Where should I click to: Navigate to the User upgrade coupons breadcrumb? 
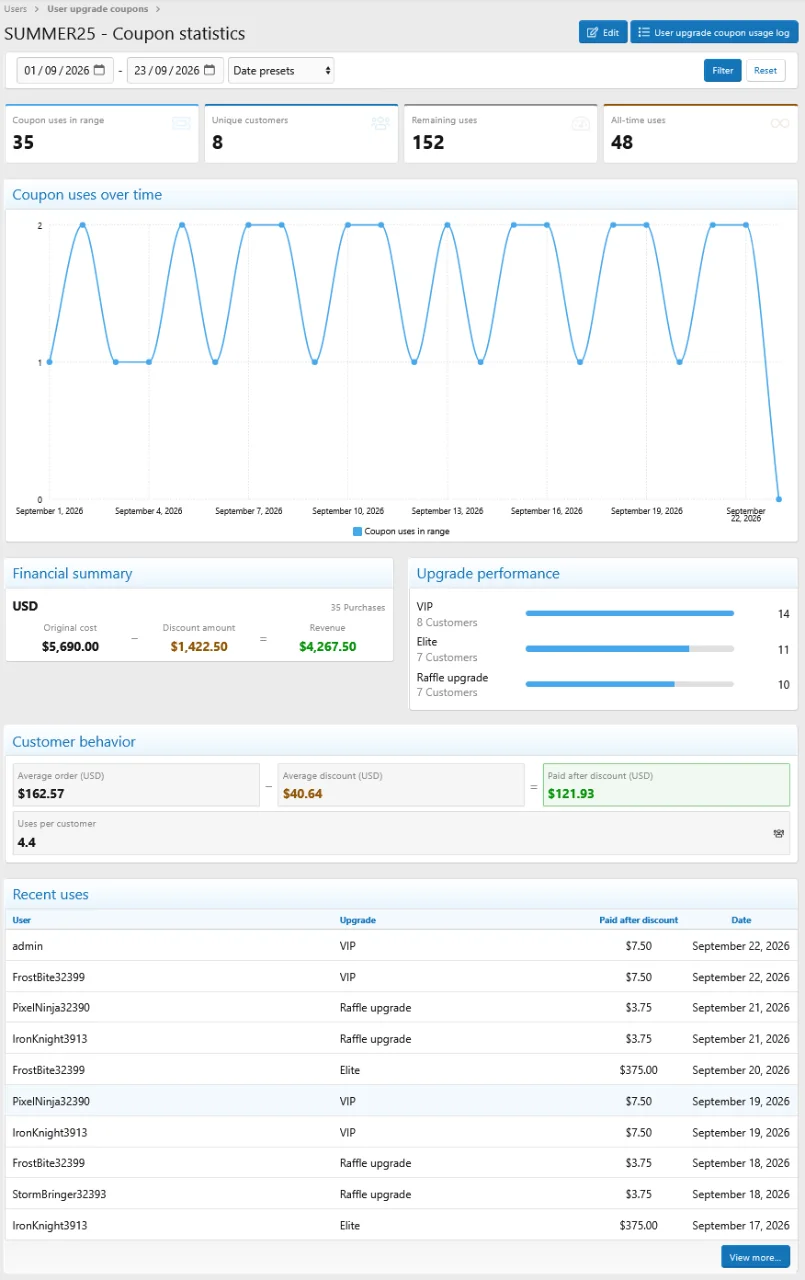97,9
